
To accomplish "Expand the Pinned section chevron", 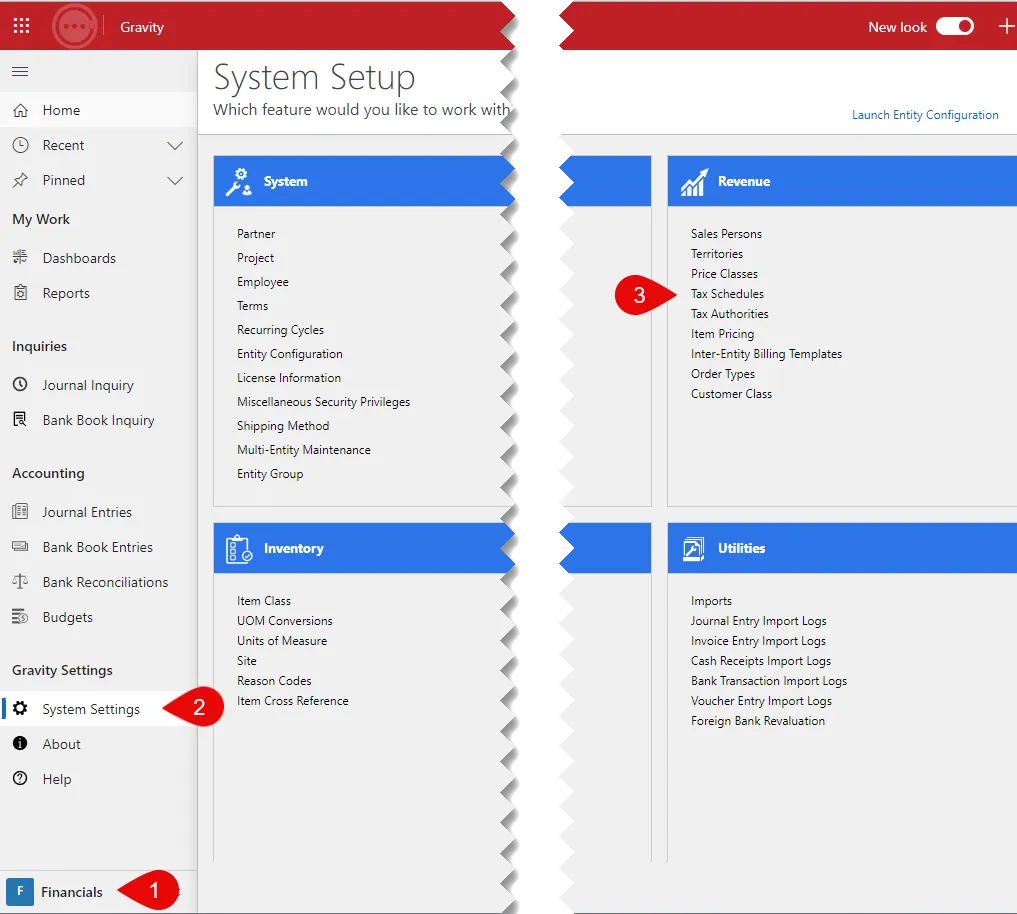I will click(x=175, y=180).
